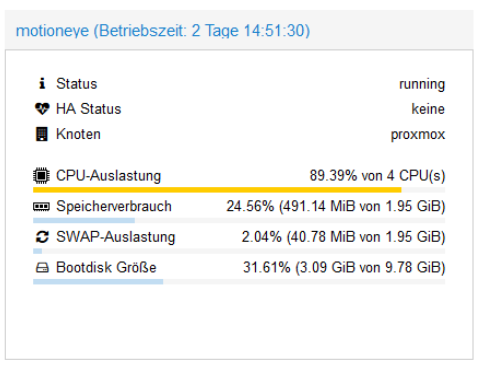Click the Speicherverbrauch label text
This screenshot has height=370, width=484.
[114, 206]
